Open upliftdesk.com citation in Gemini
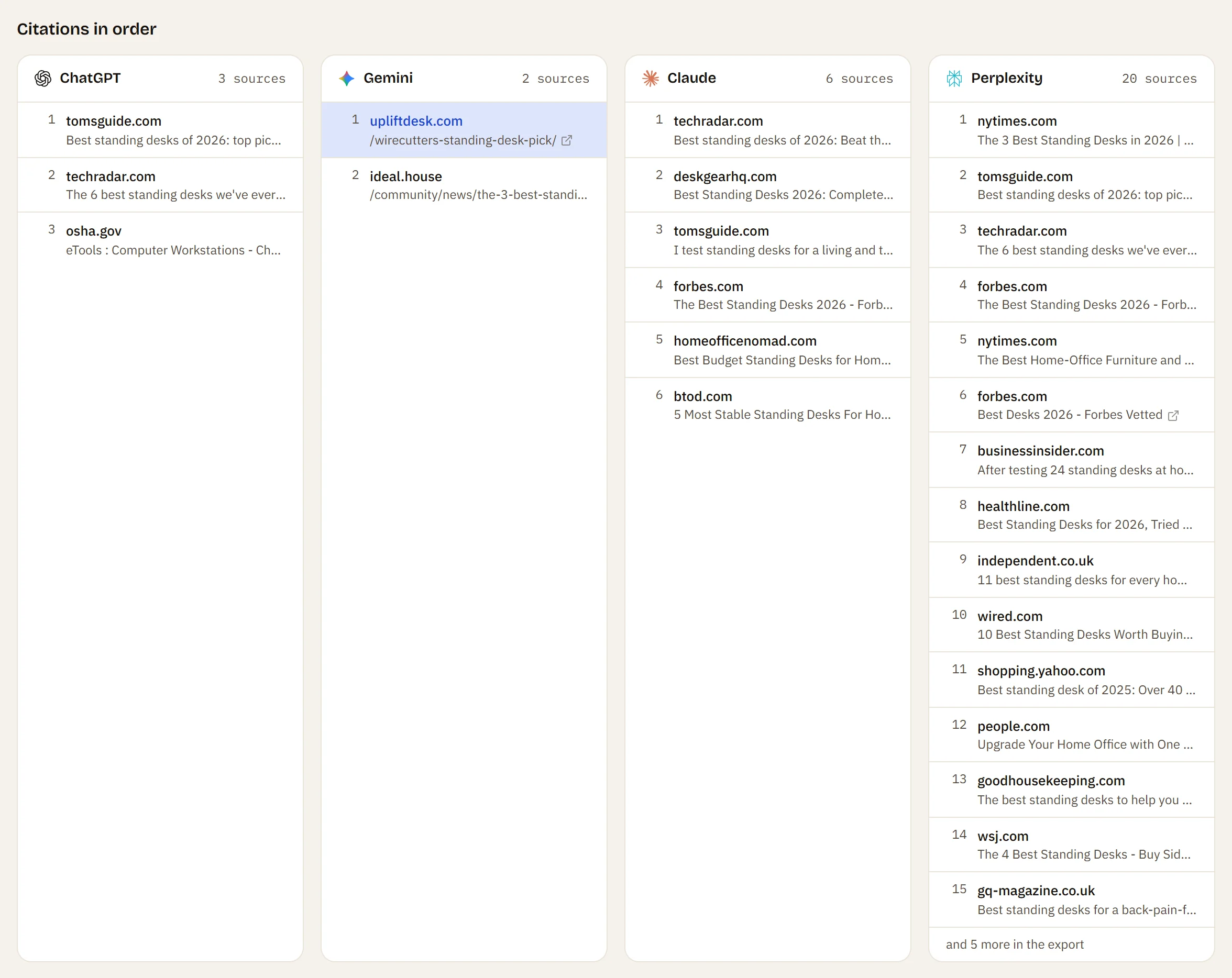The image size is (1232, 978). (464, 130)
